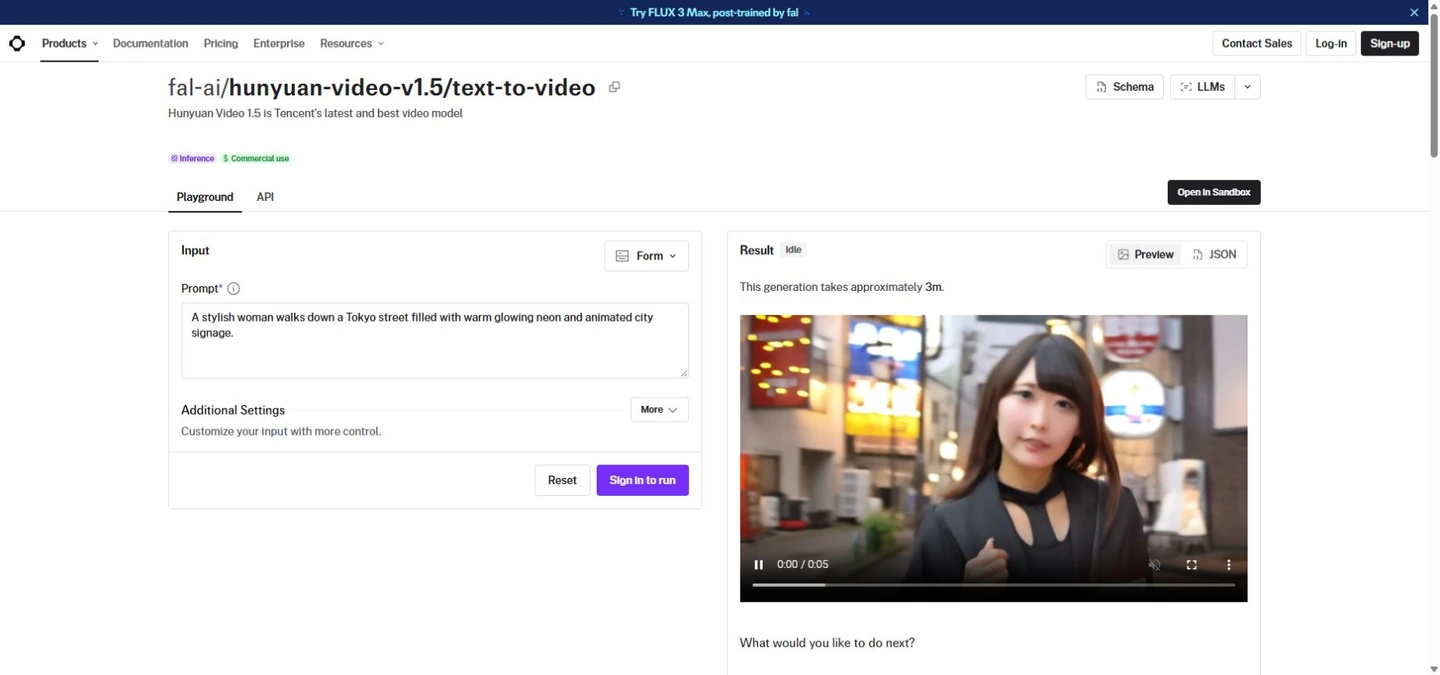Image resolution: width=1440 pixels, height=675 pixels.
Task: Click 'What would you like to do next?'
Action: coord(827,643)
